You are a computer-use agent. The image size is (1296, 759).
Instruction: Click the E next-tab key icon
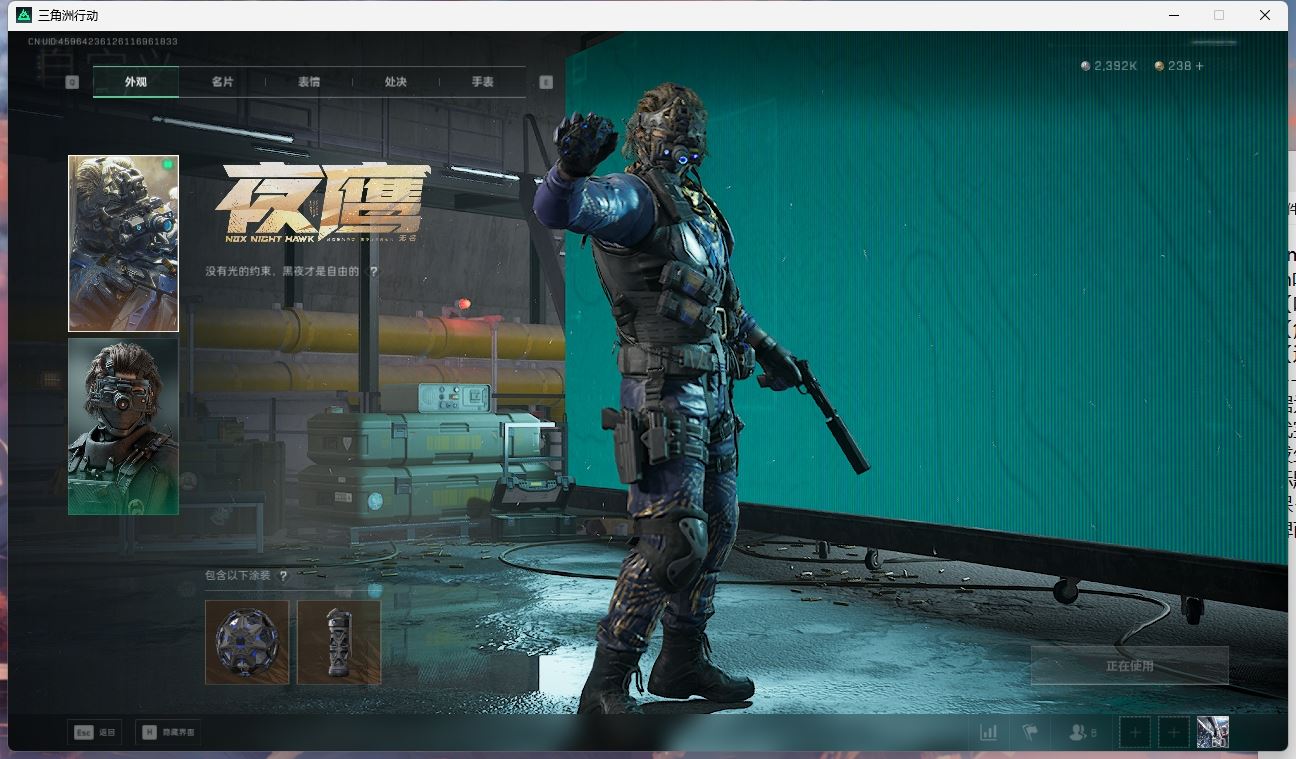[x=546, y=82]
